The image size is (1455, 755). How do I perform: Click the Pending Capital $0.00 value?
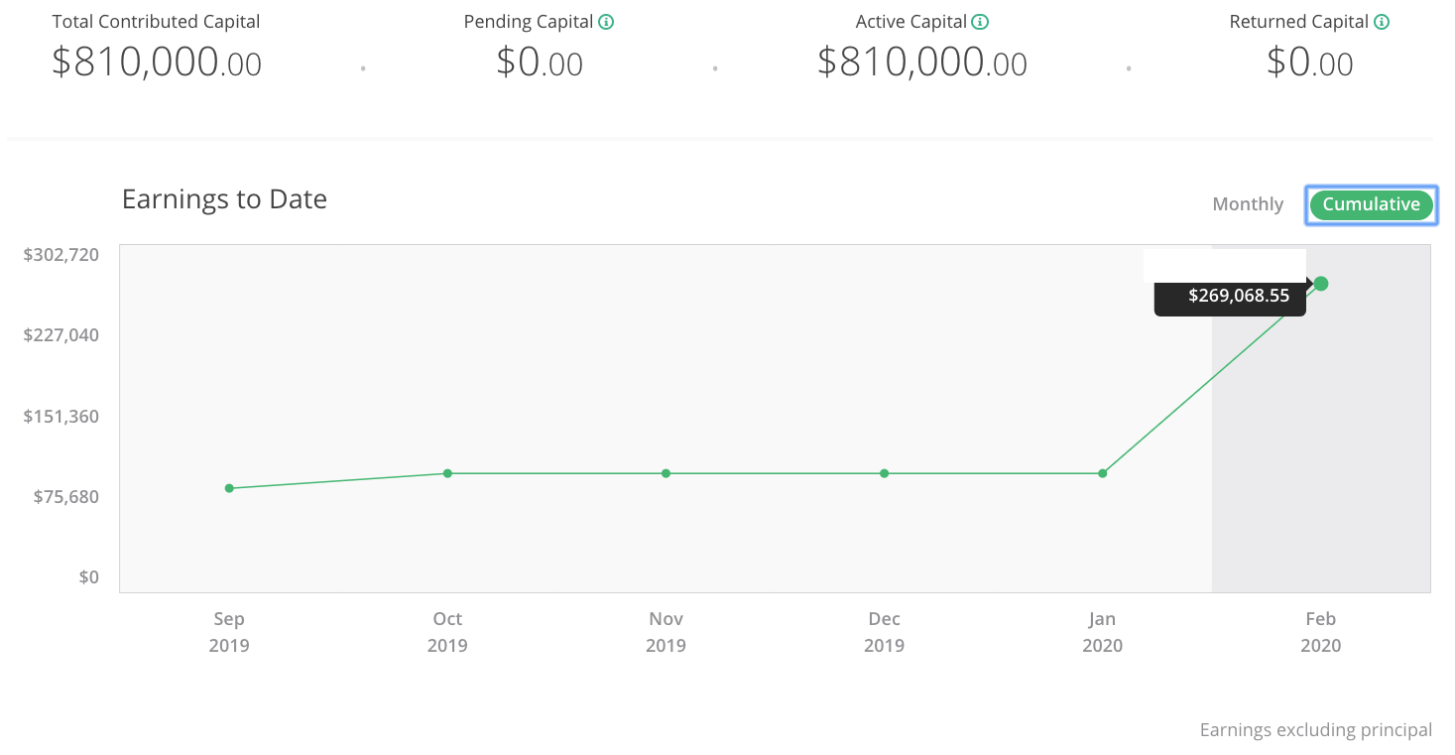pos(538,62)
